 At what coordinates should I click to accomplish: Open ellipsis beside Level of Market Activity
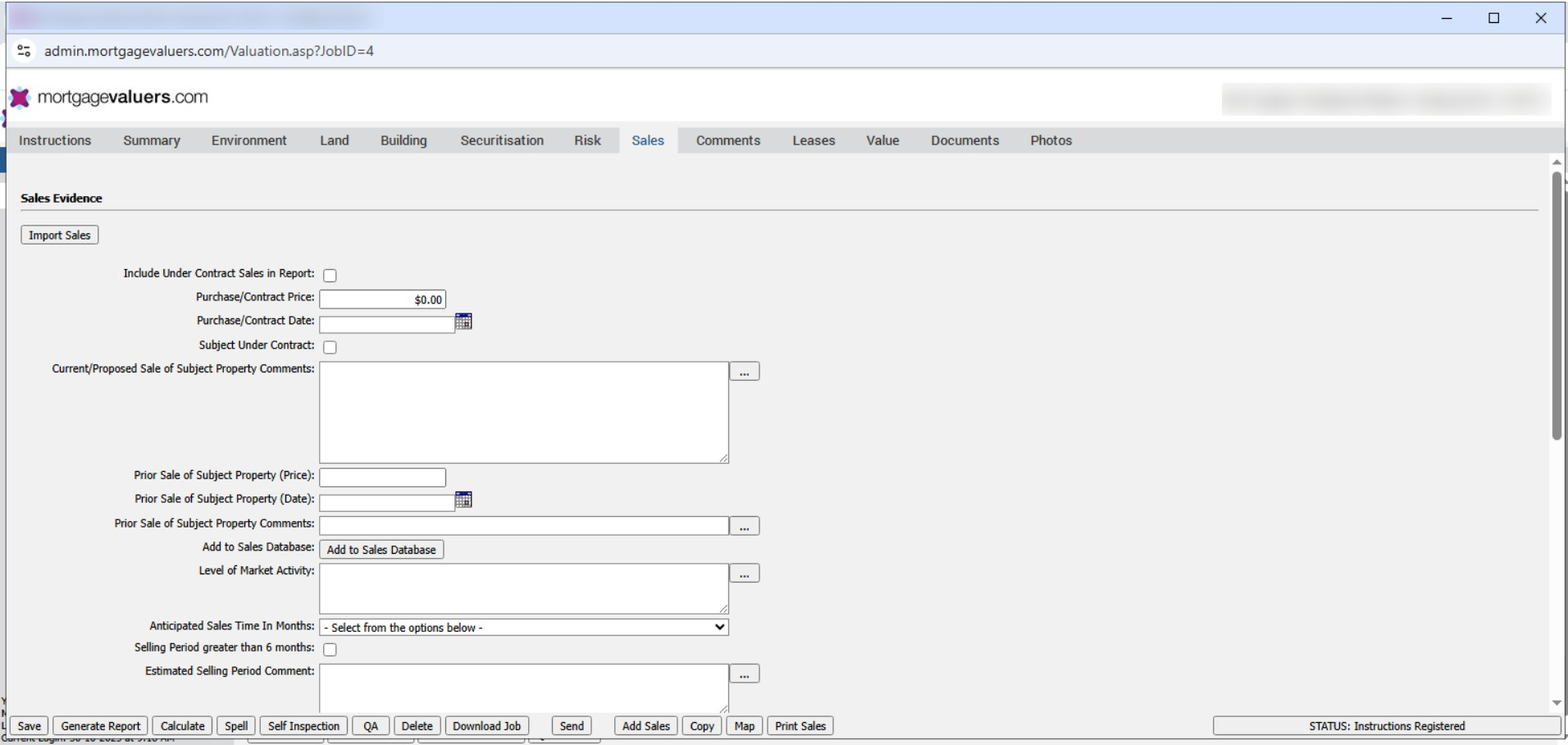point(745,574)
